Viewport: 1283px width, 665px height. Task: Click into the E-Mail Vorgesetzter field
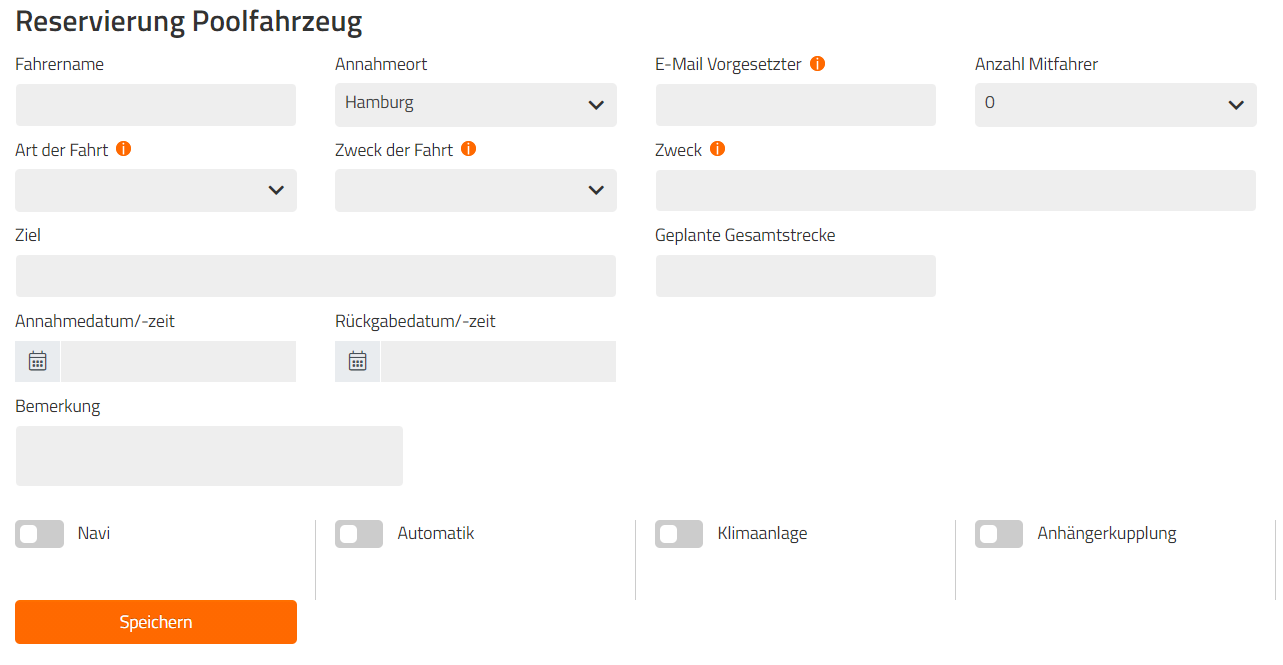point(796,105)
